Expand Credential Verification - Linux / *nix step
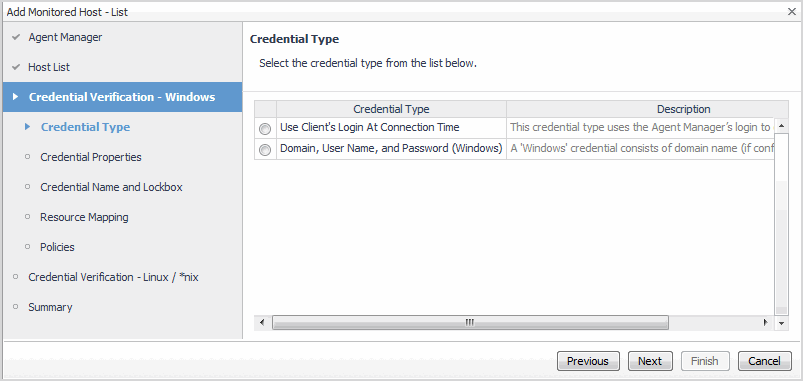The height and width of the screenshot is (381, 803). pyautogui.click(x=113, y=277)
